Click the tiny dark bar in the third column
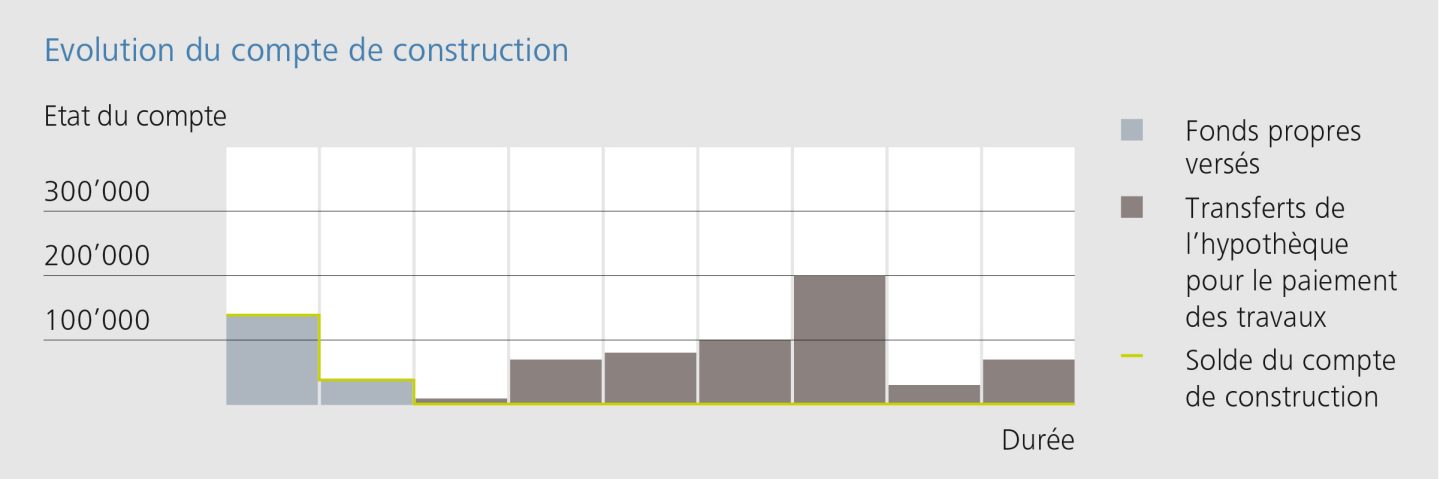This screenshot has height=479, width=1440. [x=461, y=400]
